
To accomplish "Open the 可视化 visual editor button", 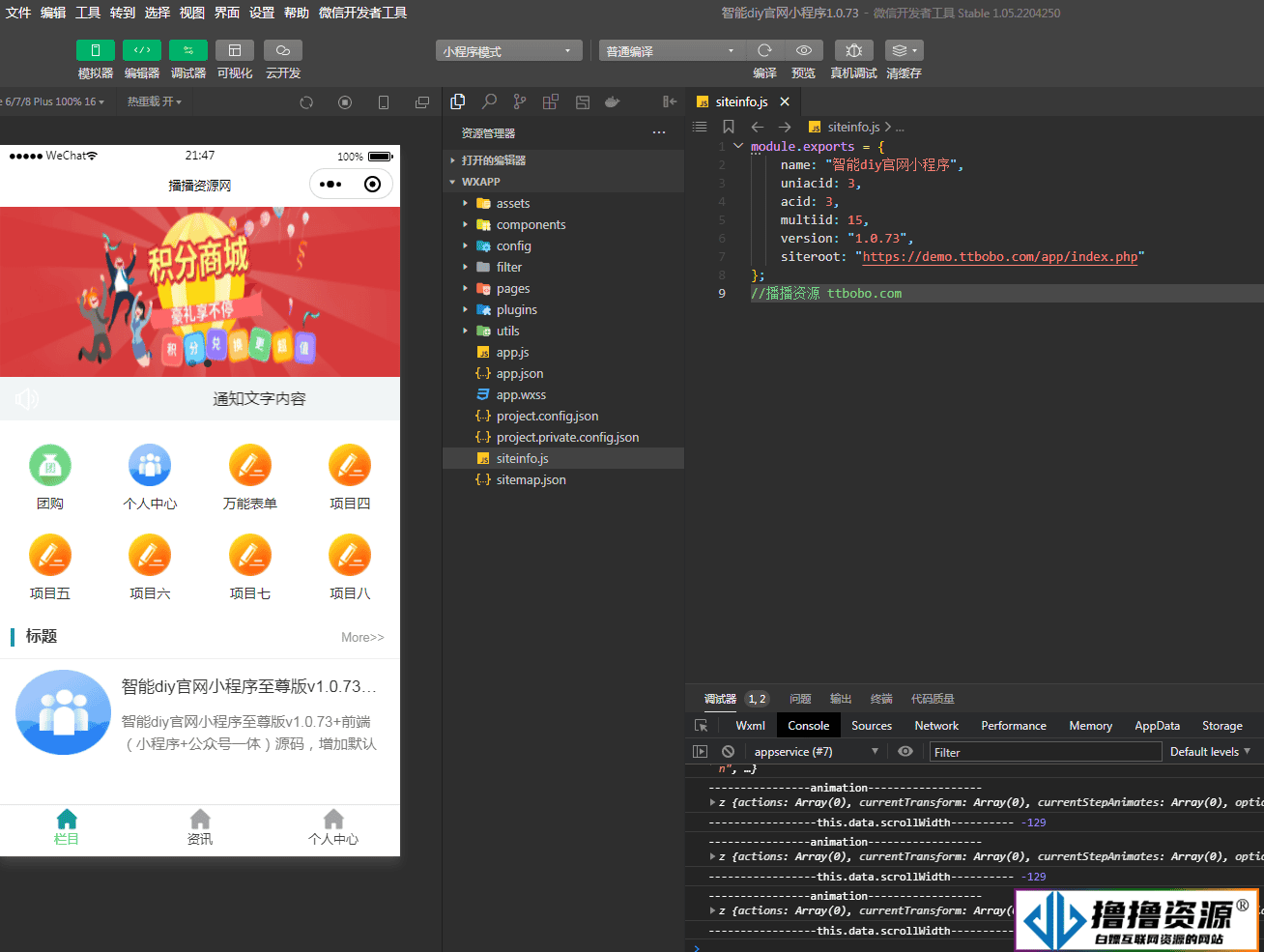I will [235, 50].
